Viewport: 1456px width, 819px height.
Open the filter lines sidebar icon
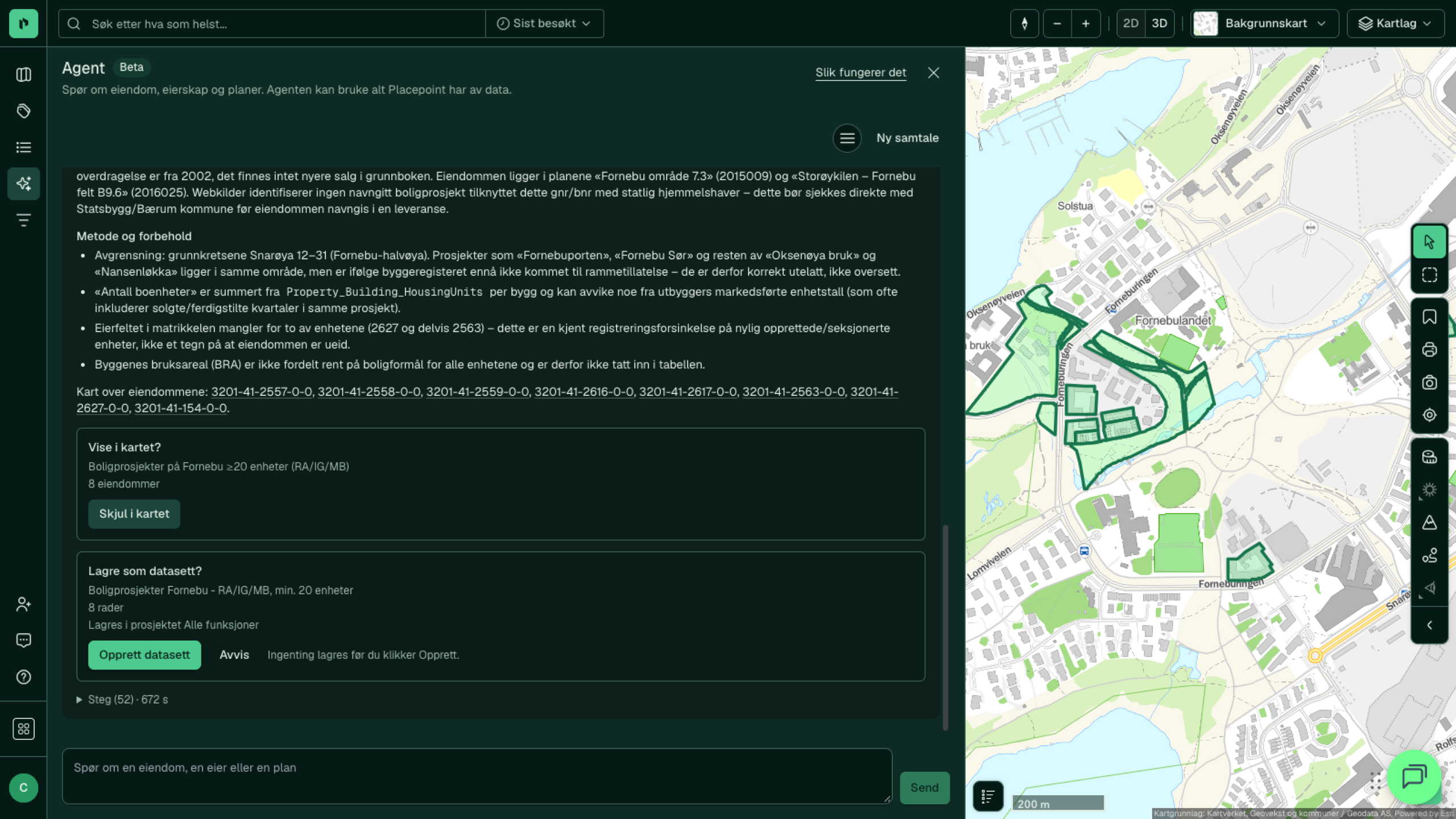pos(23,220)
